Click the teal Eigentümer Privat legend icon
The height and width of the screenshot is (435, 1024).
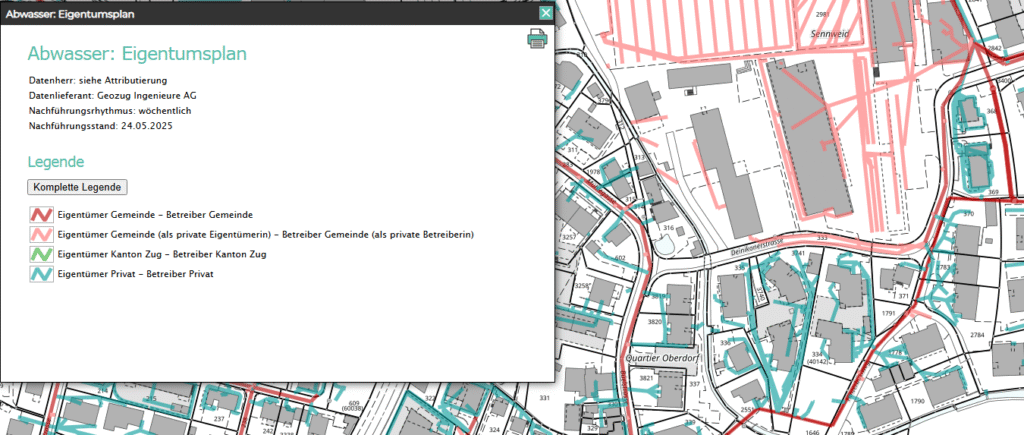click(x=40, y=274)
